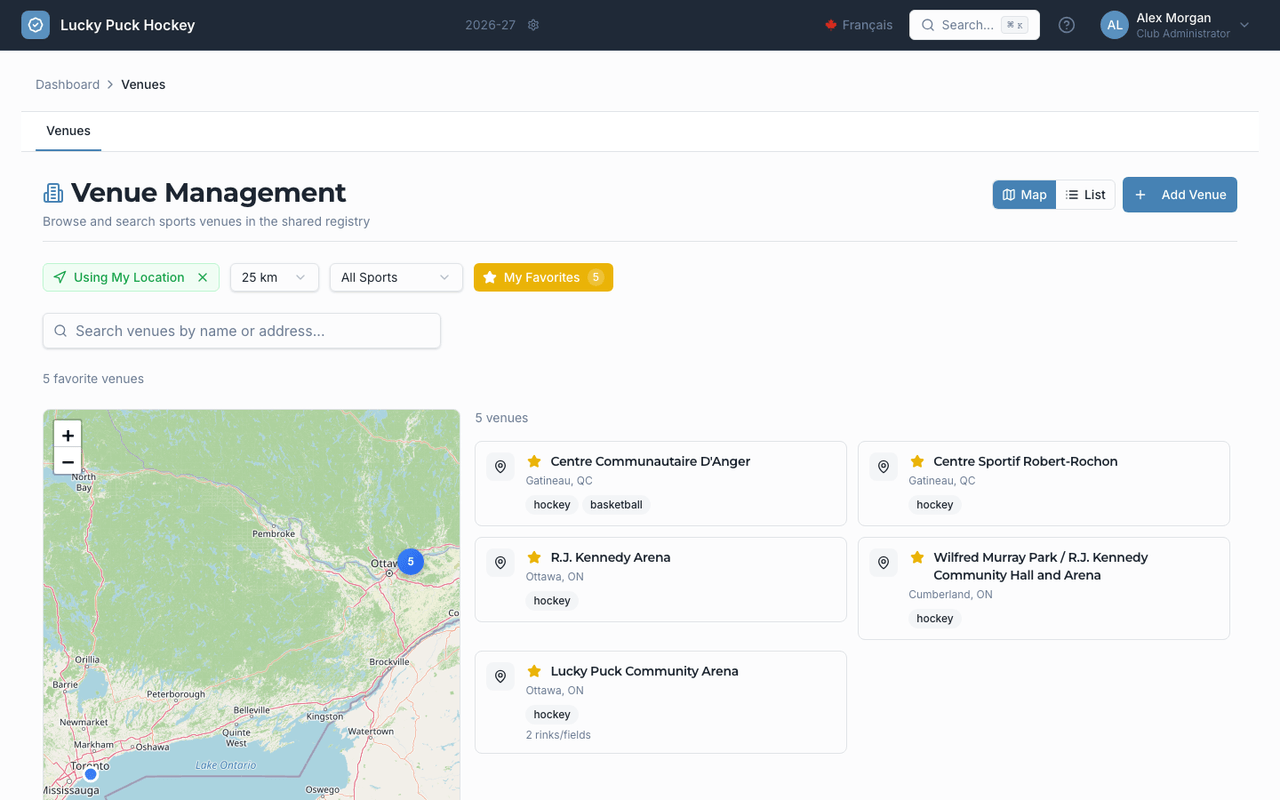Toggle favorite star for R.J. Kennedy Arena

(534, 557)
